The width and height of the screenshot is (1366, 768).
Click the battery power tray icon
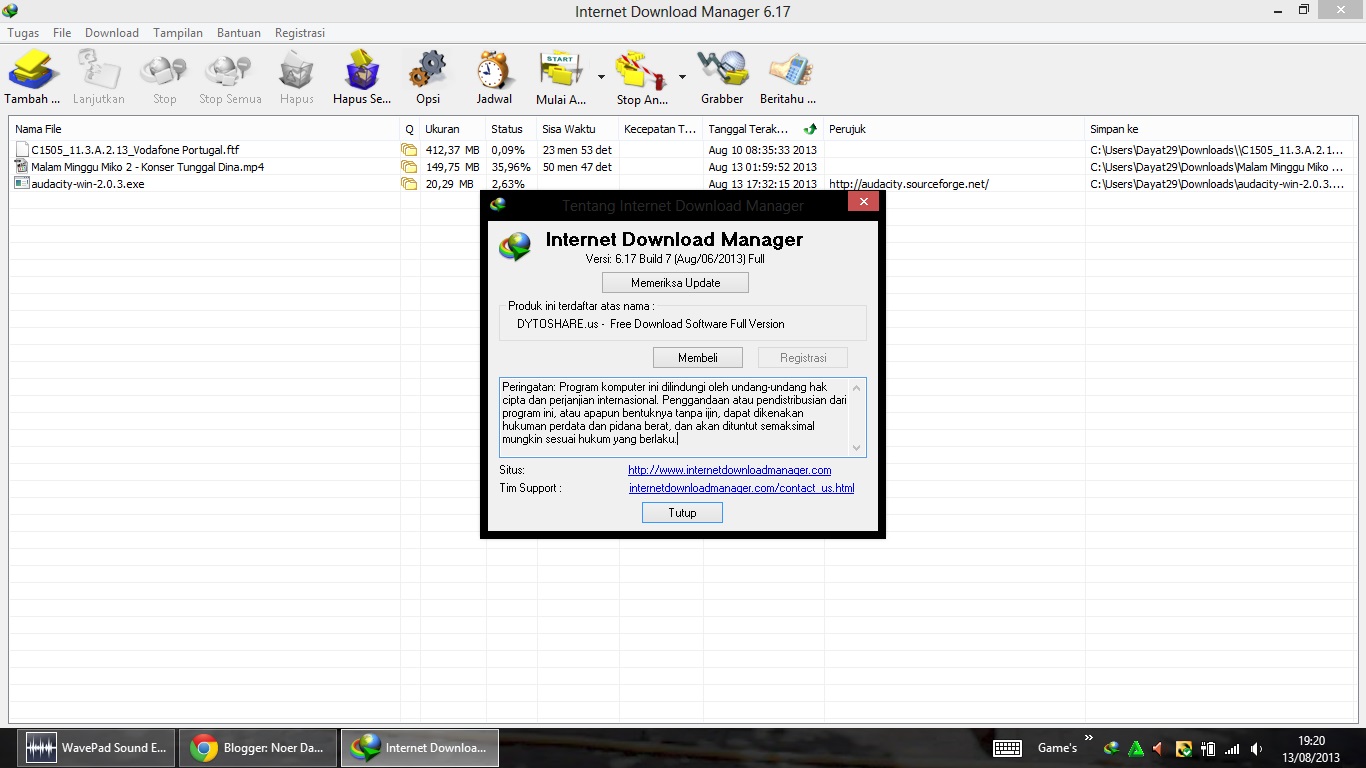[x=1208, y=748]
